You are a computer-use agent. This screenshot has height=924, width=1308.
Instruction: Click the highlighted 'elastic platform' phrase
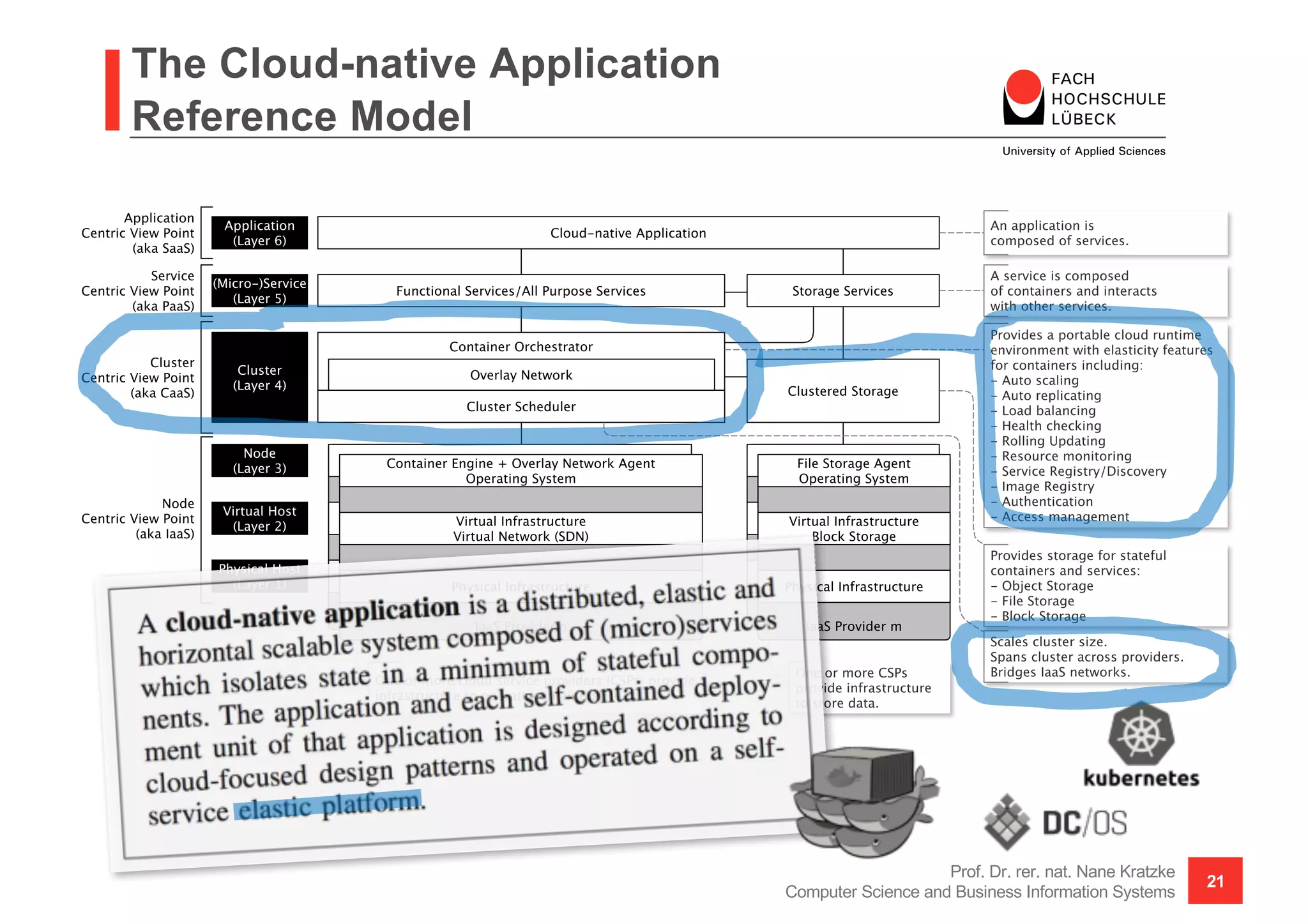(x=328, y=806)
